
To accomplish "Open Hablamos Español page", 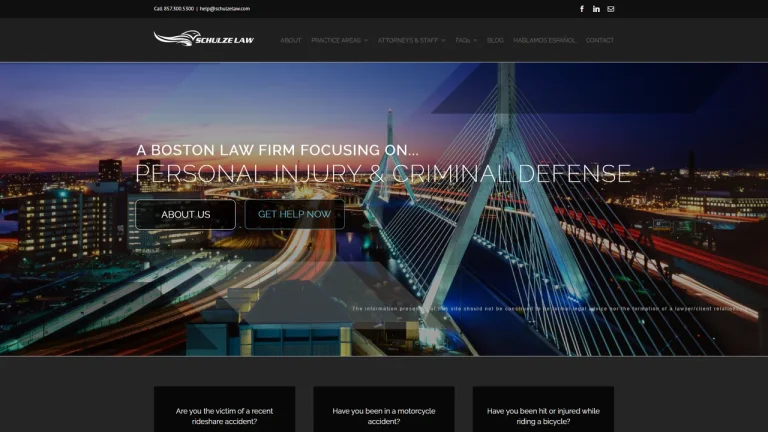I will point(545,40).
